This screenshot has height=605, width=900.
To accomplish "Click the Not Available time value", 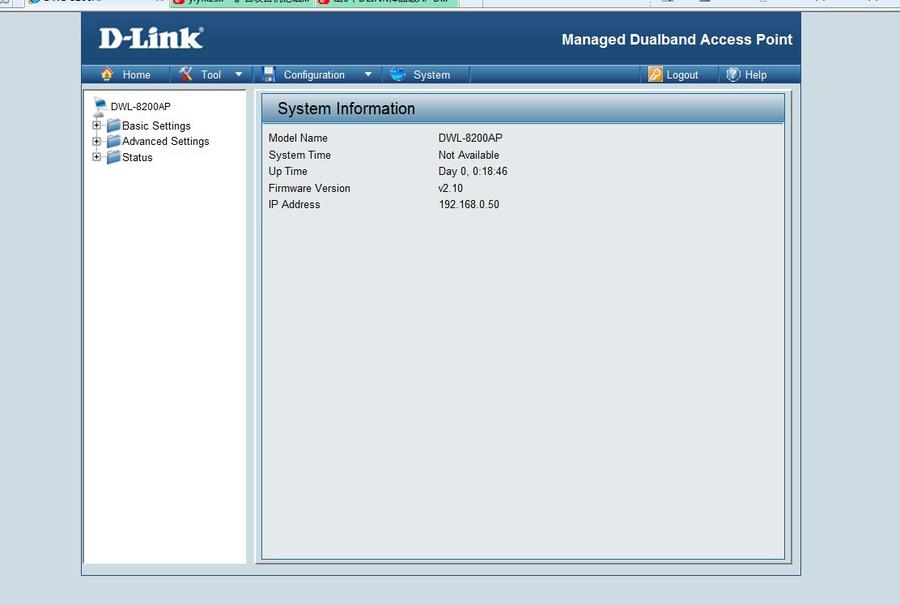I will point(469,155).
